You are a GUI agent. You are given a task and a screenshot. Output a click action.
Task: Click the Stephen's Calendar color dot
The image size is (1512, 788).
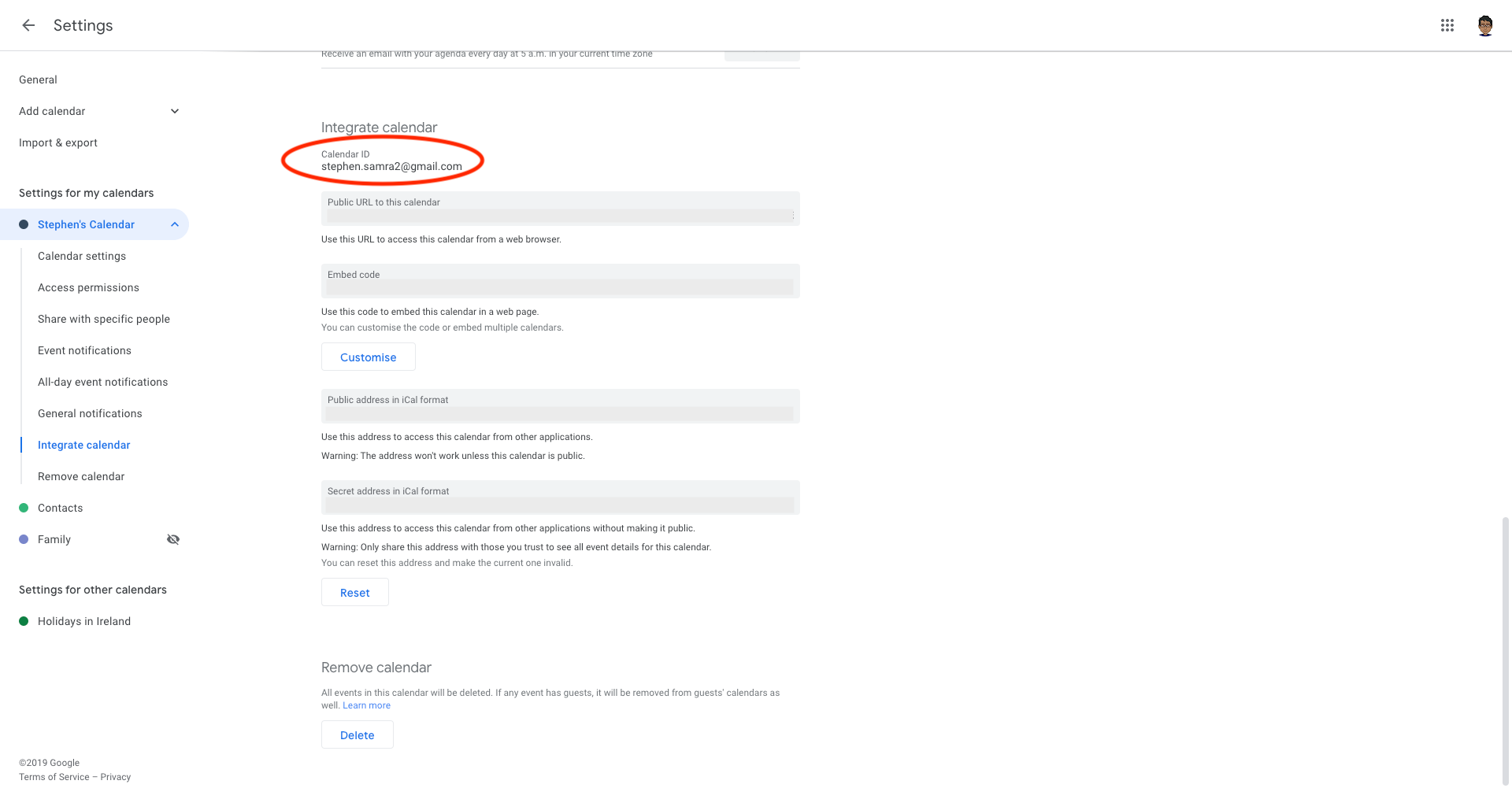24,224
